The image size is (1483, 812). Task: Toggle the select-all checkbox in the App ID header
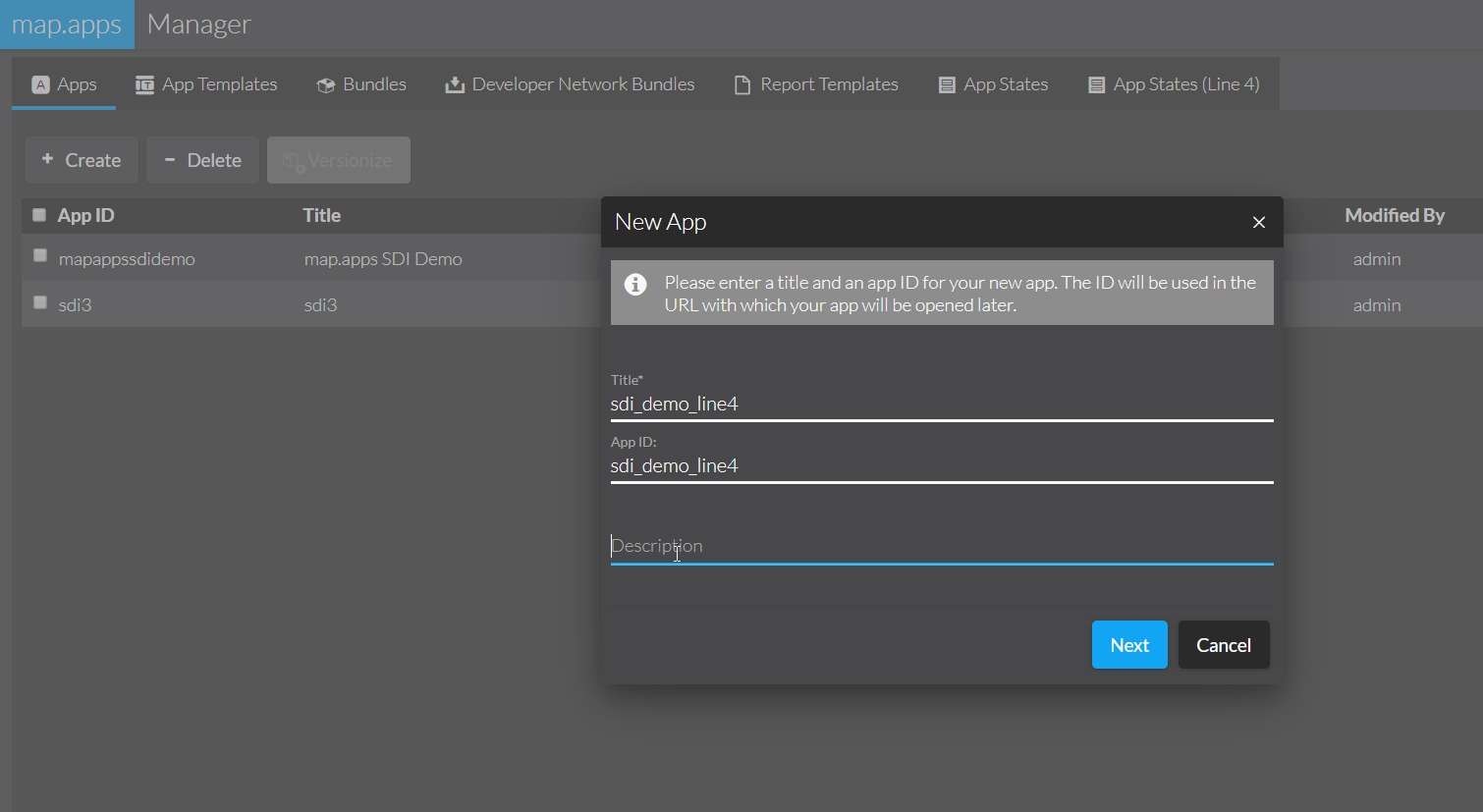39,213
